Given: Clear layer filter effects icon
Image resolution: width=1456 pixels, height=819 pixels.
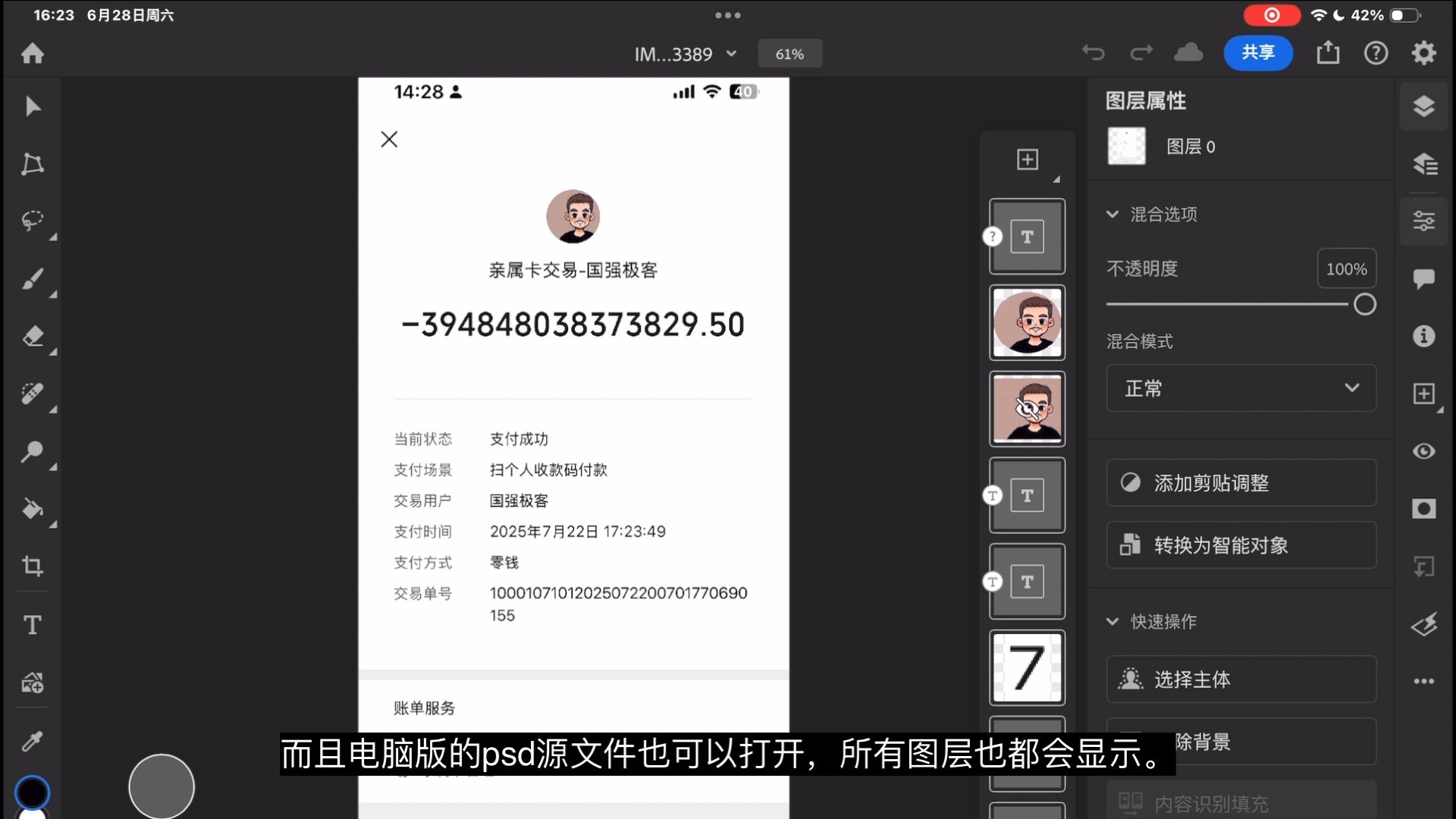Looking at the screenshot, I should click(1424, 624).
